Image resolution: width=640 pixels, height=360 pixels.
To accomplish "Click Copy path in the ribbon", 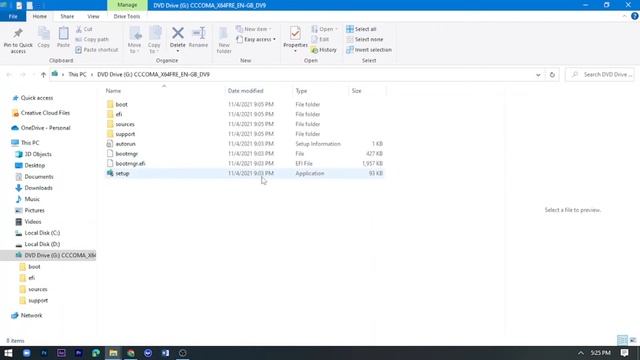I will (x=92, y=39).
